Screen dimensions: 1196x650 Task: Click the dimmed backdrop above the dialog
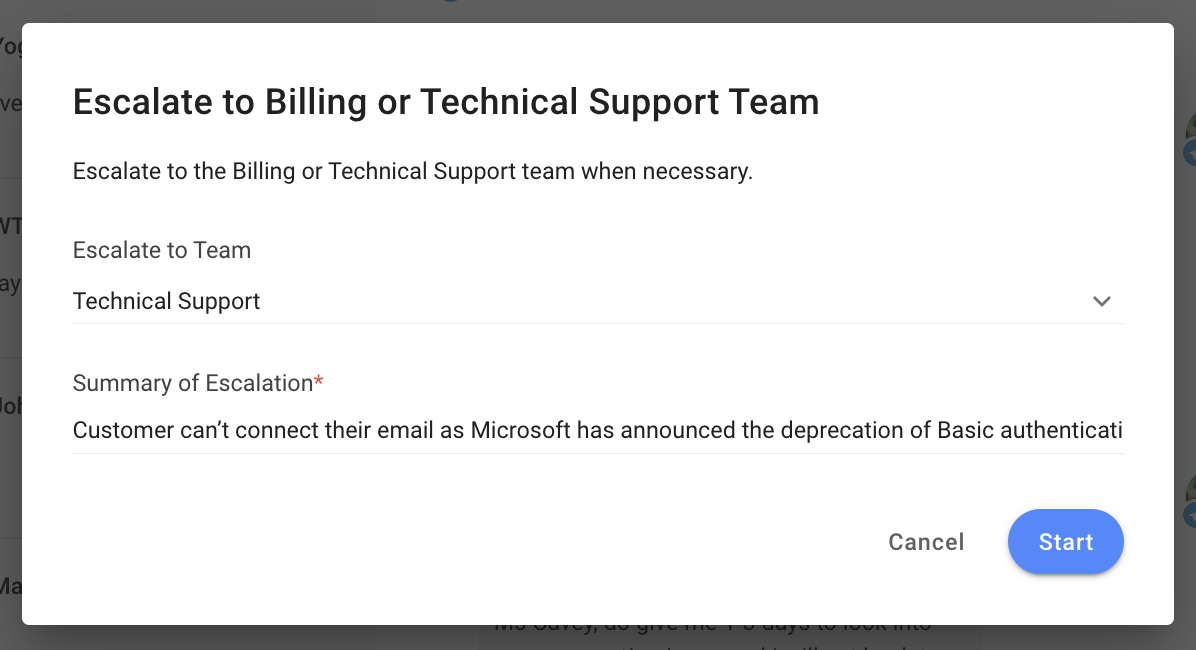pos(700,10)
